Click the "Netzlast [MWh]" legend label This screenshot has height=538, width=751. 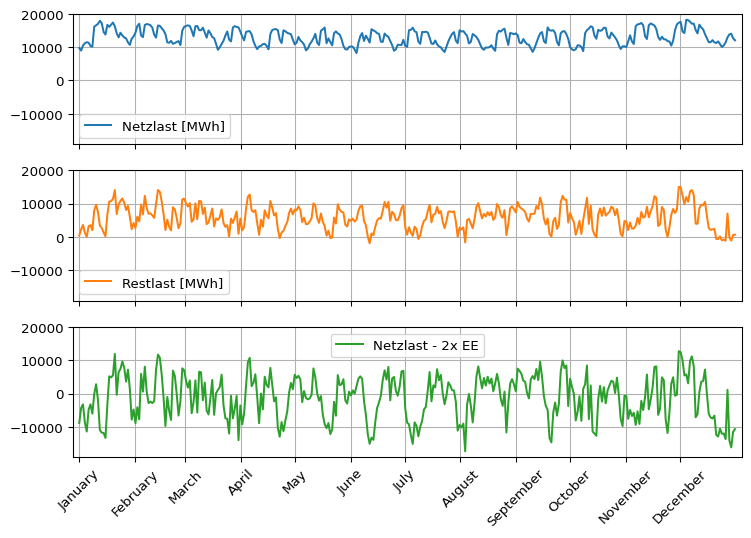point(173,126)
